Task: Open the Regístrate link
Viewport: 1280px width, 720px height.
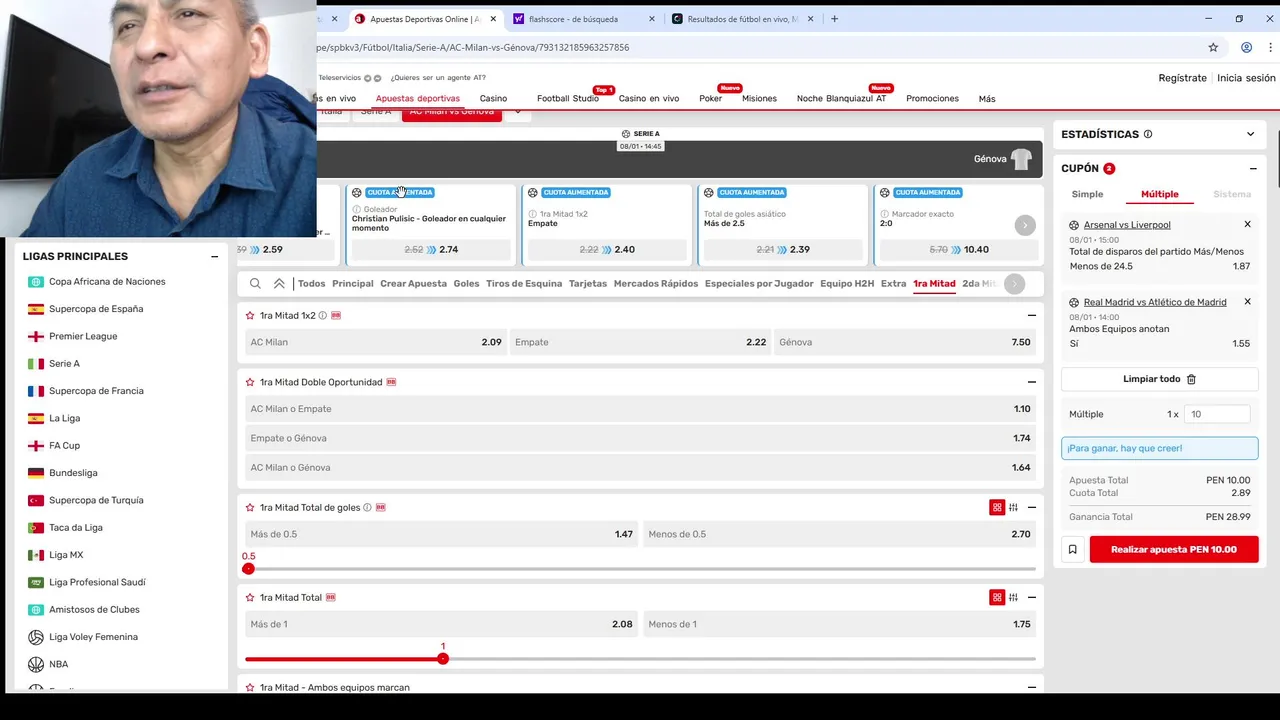Action: [1182, 78]
